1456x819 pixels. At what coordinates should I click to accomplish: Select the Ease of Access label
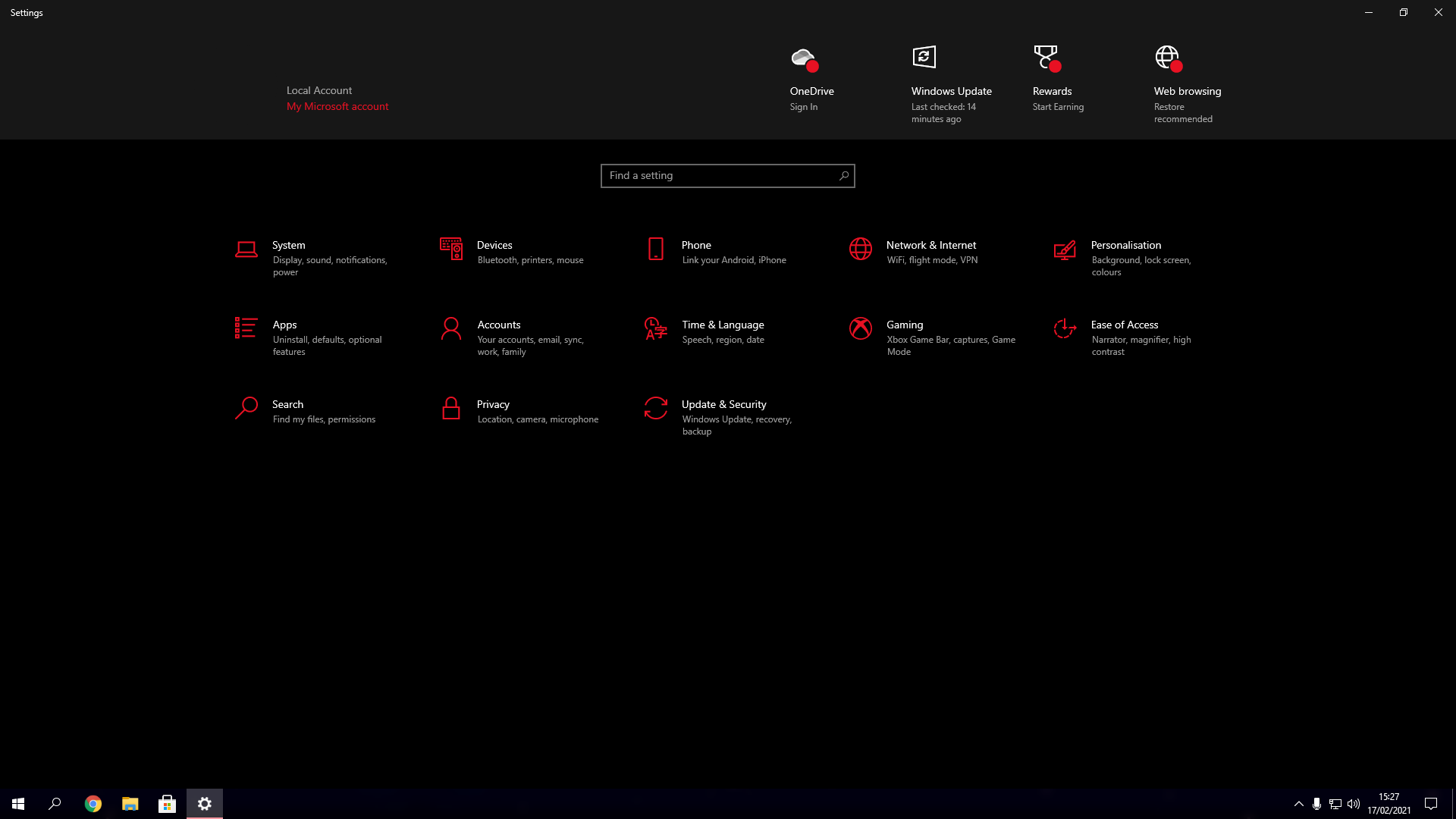point(1125,325)
